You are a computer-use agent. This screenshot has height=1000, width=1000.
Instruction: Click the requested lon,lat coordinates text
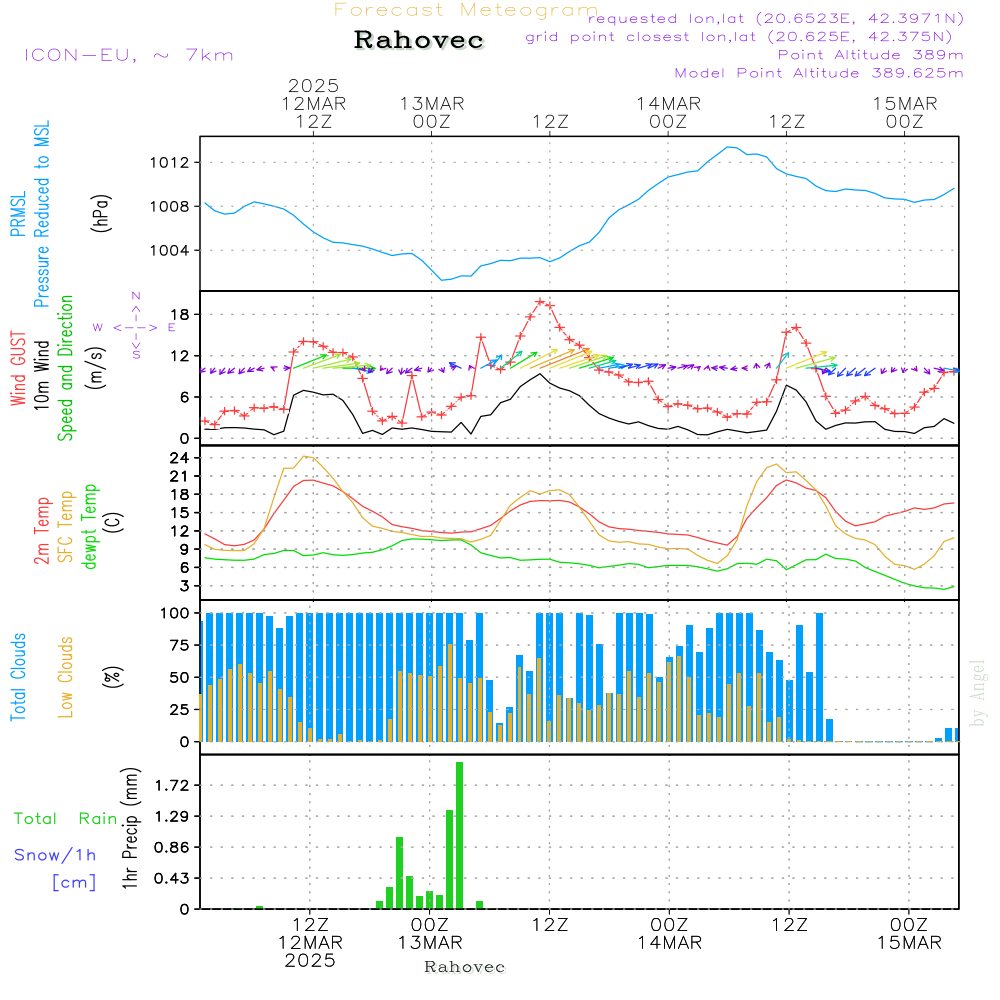click(x=775, y=19)
